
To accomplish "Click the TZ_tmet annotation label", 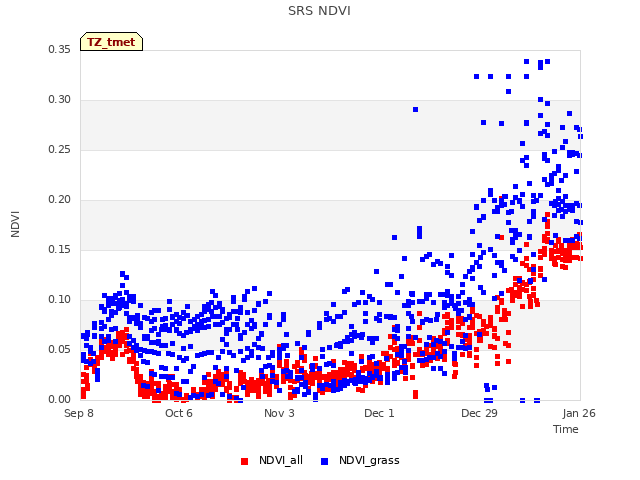I will point(111,42).
